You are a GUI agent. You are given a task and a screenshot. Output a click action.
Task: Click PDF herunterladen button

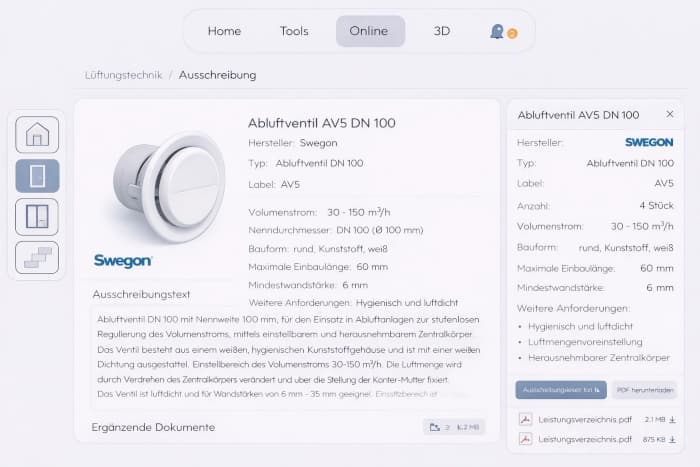(645, 390)
